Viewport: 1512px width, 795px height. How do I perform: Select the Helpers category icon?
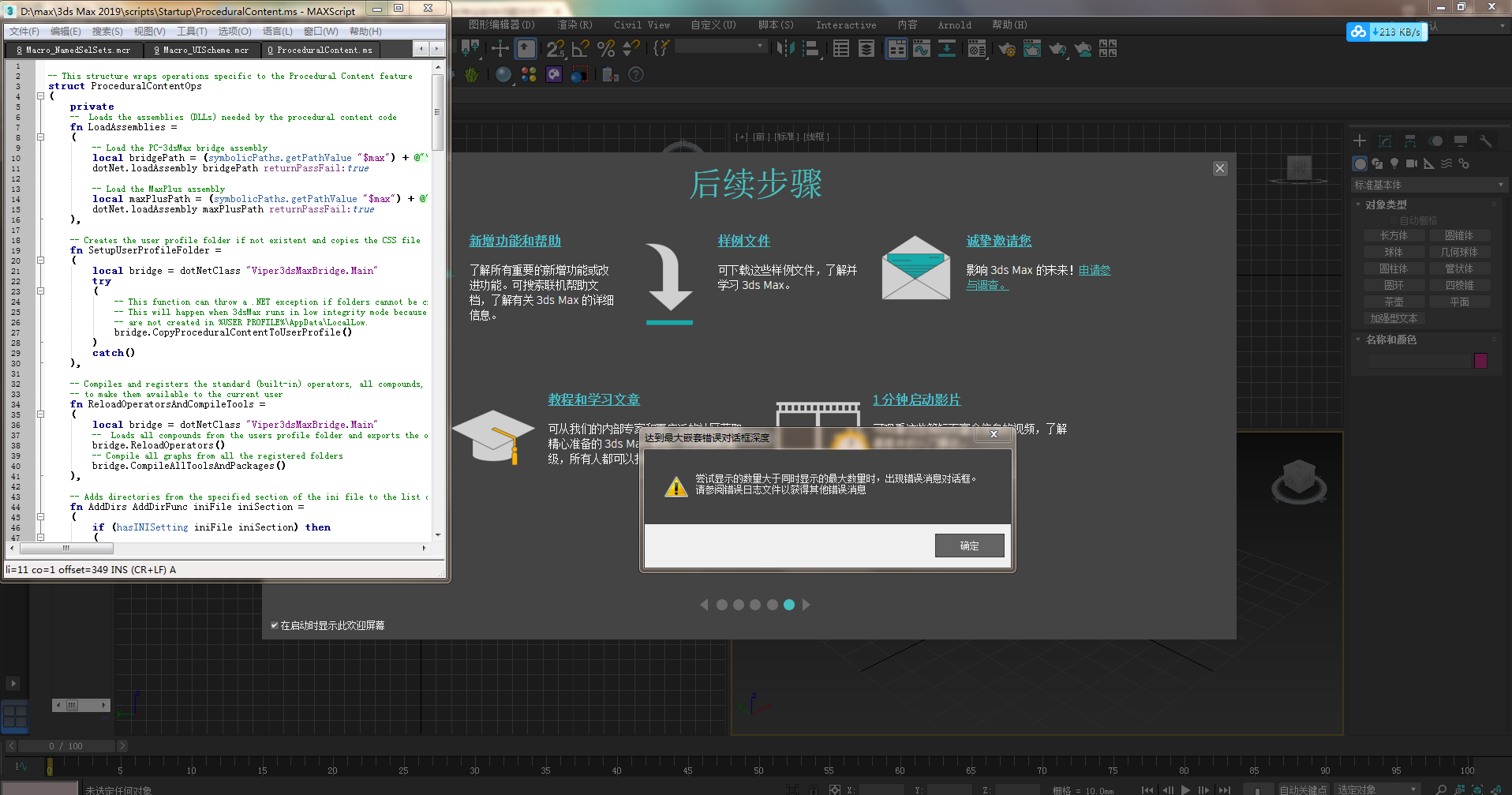pos(1429,163)
